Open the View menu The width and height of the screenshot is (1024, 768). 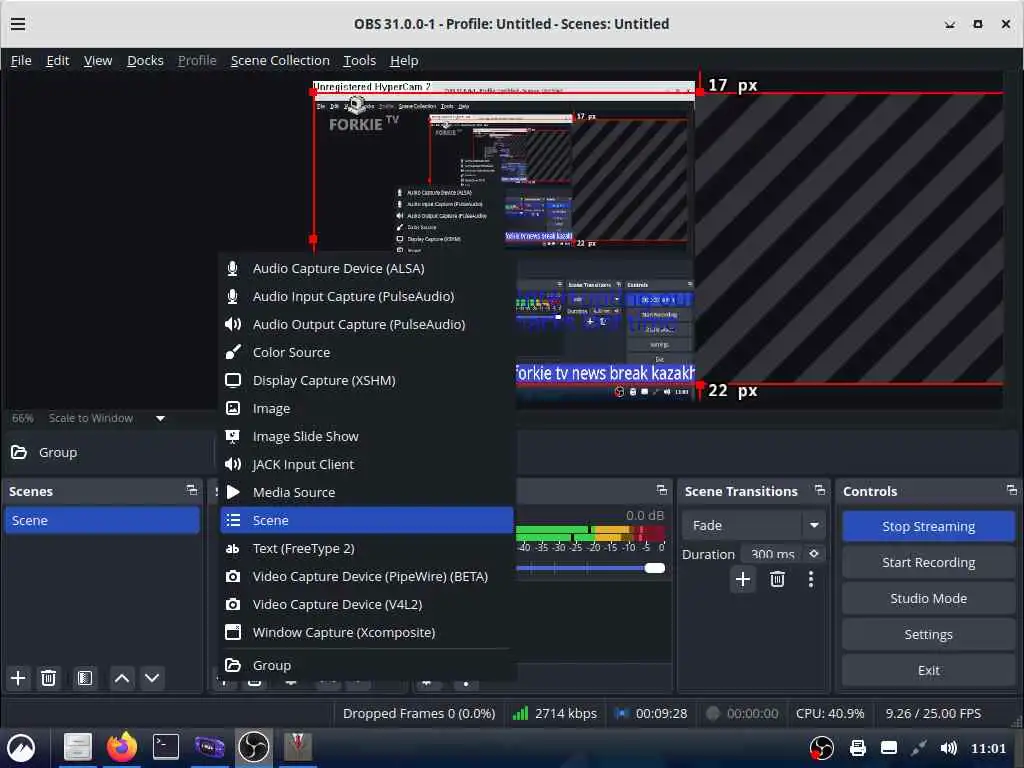(98, 61)
